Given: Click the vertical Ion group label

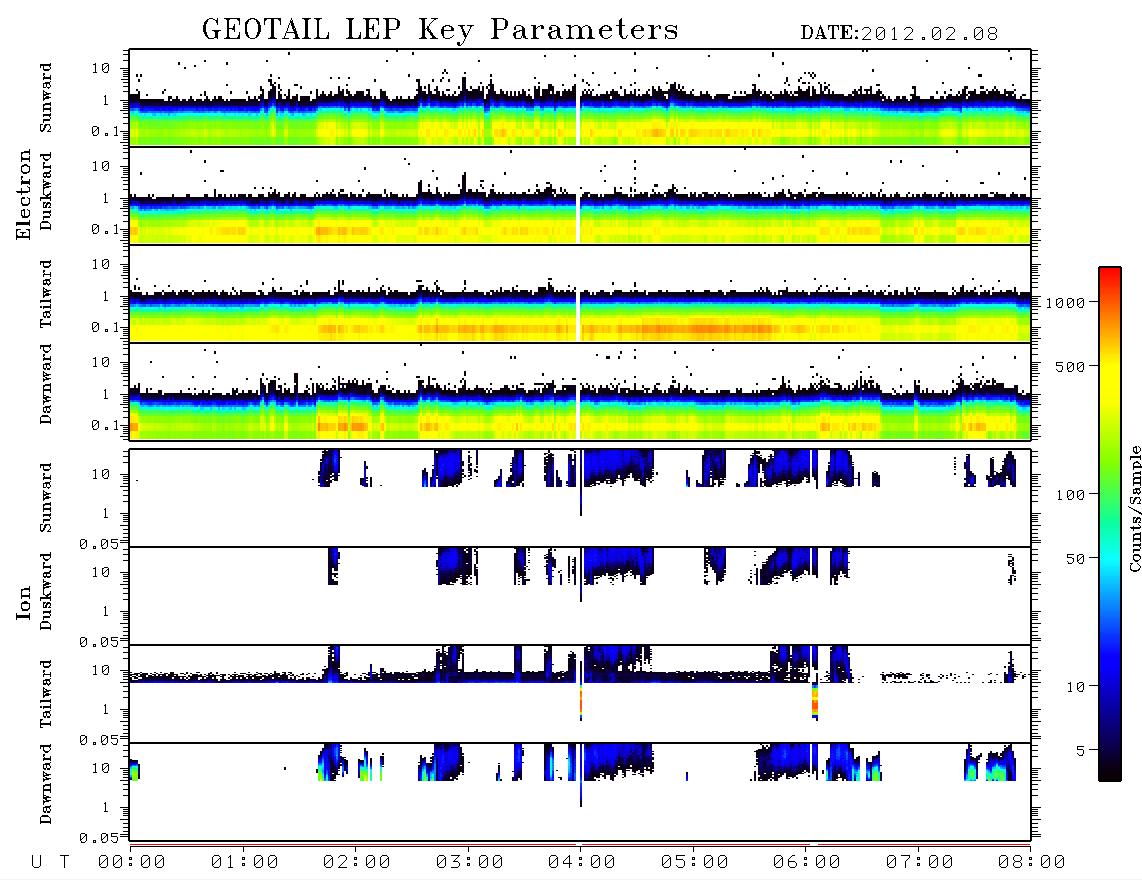Looking at the screenshot, I should [23, 602].
